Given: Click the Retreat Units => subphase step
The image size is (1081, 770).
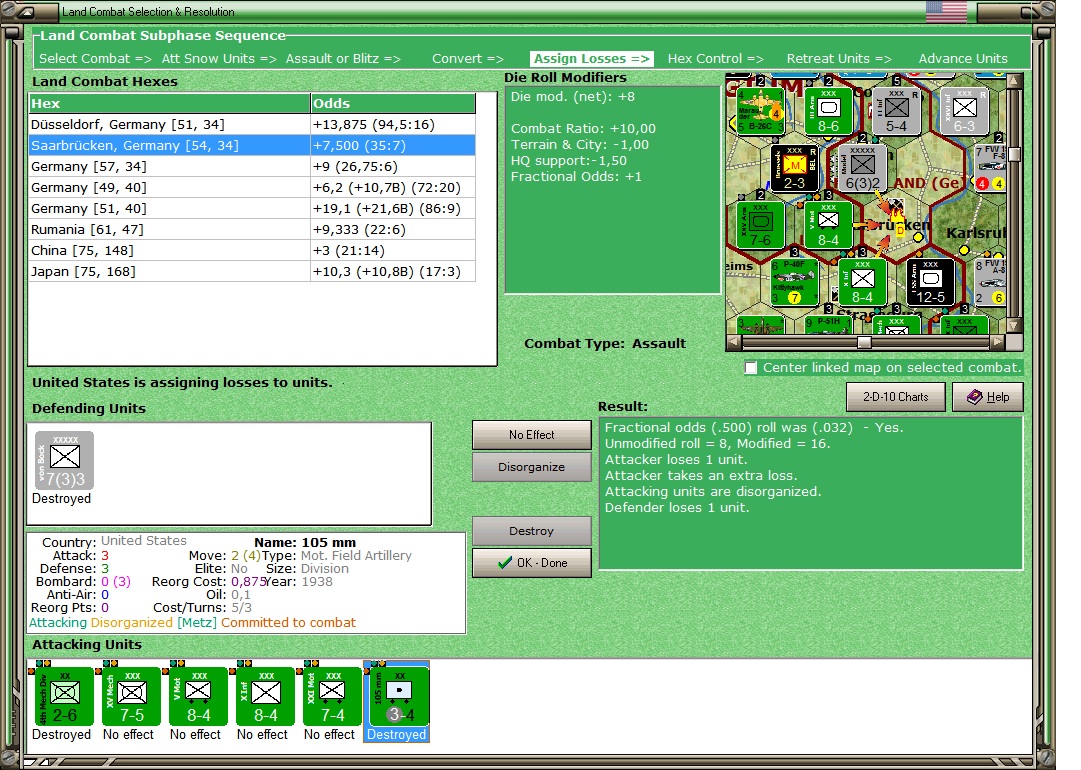Looking at the screenshot, I should [839, 59].
